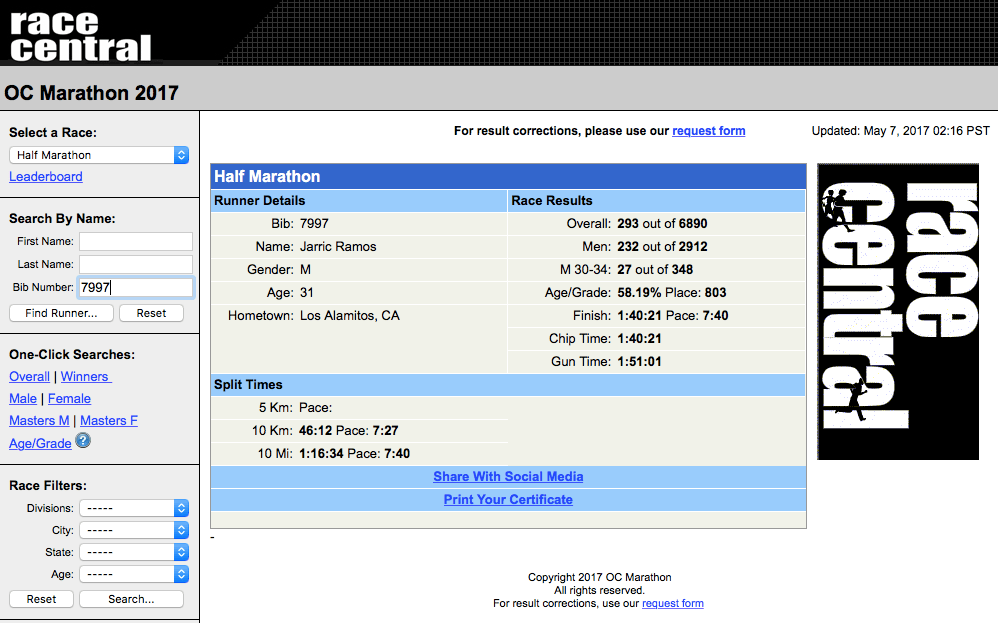Open Age/Grade results link
This screenshot has height=623, width=998.
(40, 444)
